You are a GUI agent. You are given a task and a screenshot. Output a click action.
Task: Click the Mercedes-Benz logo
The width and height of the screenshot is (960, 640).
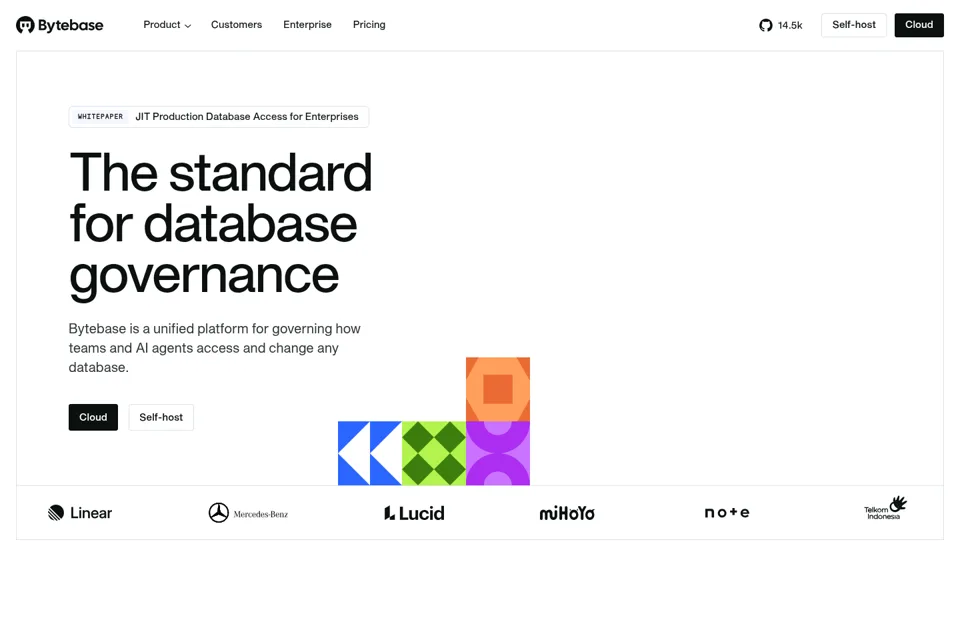click(x=248, y=513)
